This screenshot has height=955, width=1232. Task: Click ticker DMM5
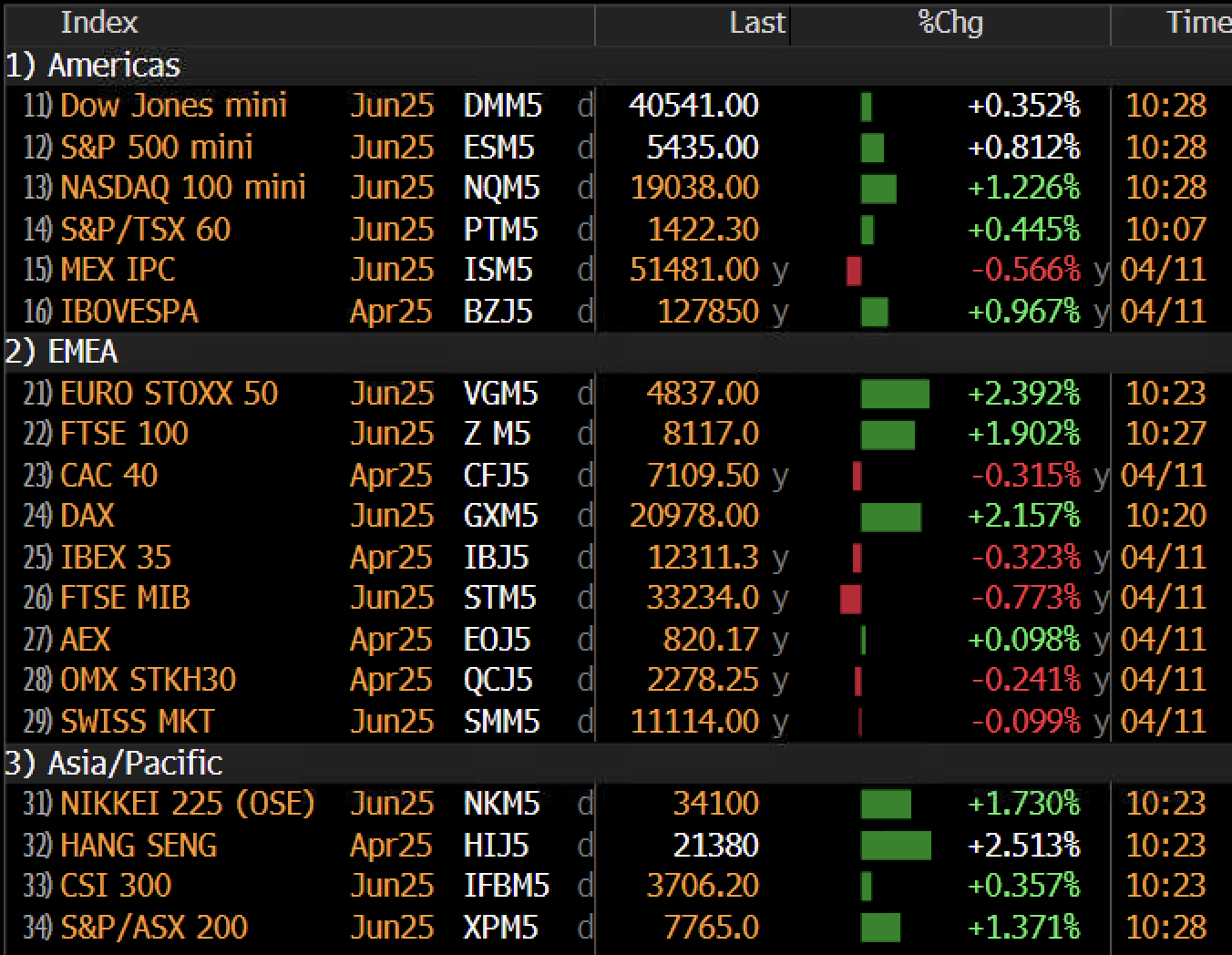pyautogui.click(x=502, y=106)
